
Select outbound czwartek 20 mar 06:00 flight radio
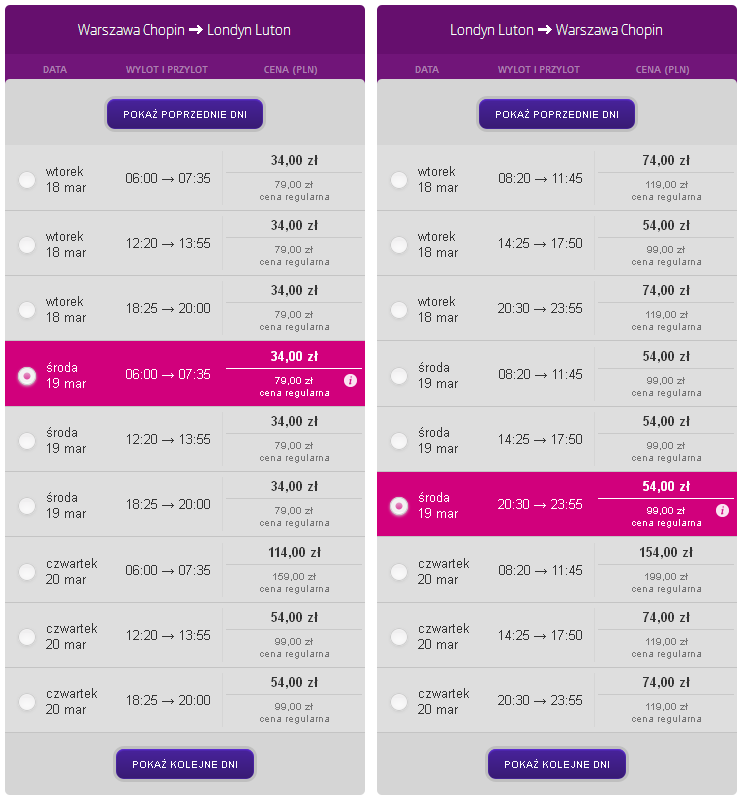tap(27, 572)
